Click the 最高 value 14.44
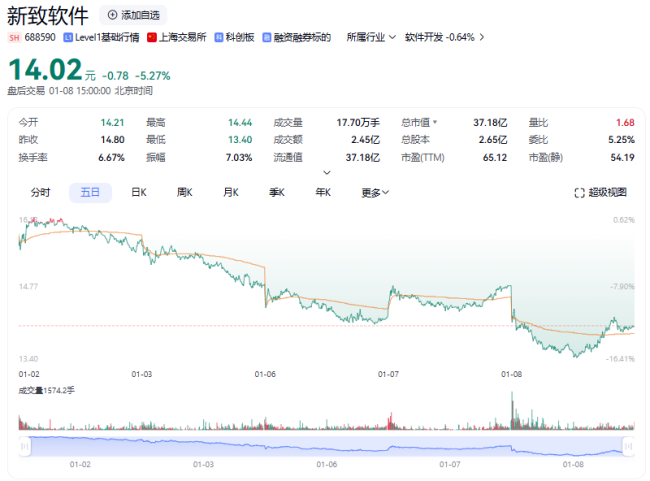Viewport: 650px width, 481px height. [x=240, y=123]
